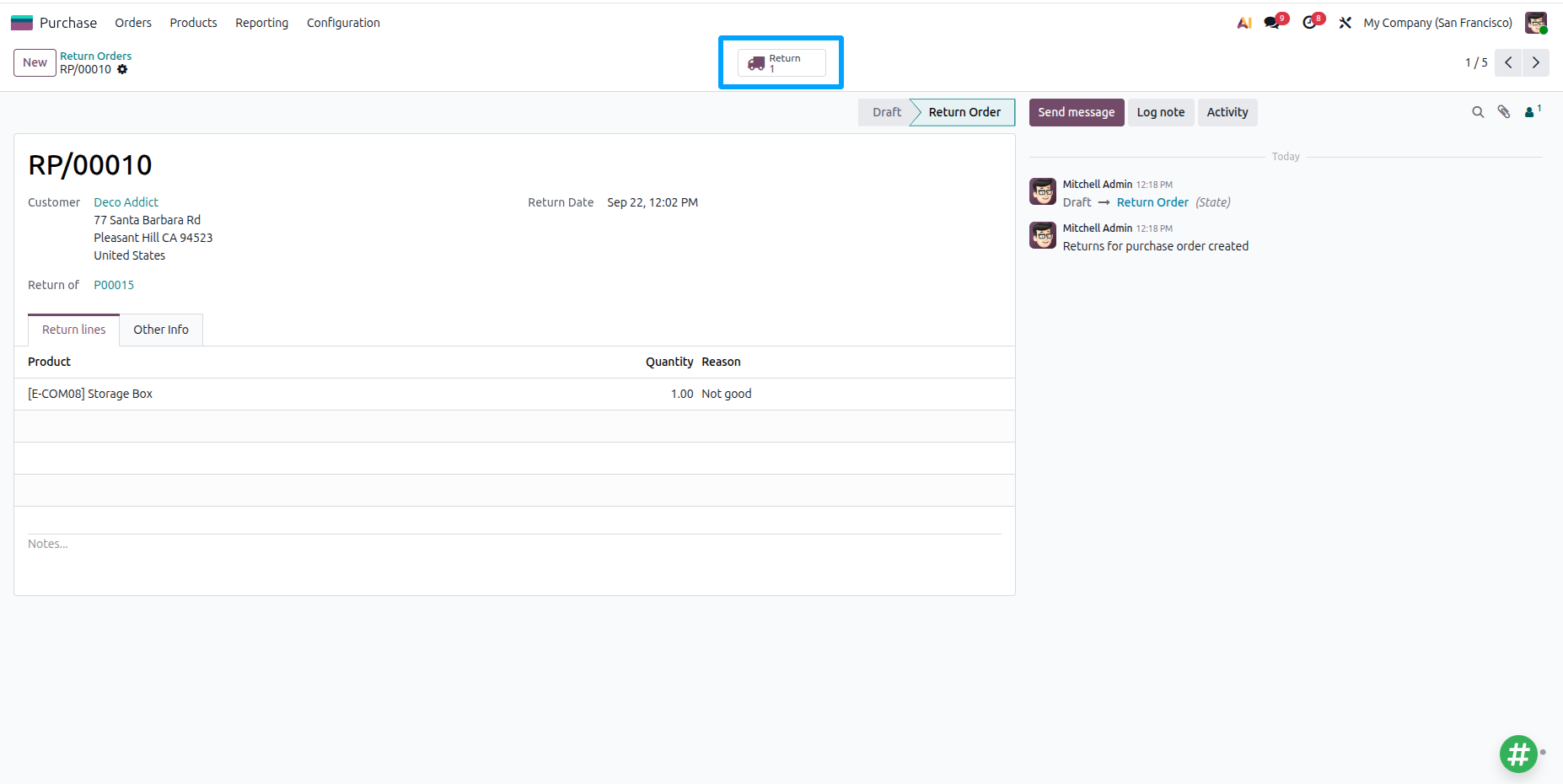
Task: Expand the Reporting menu
Action: [261, 23]
